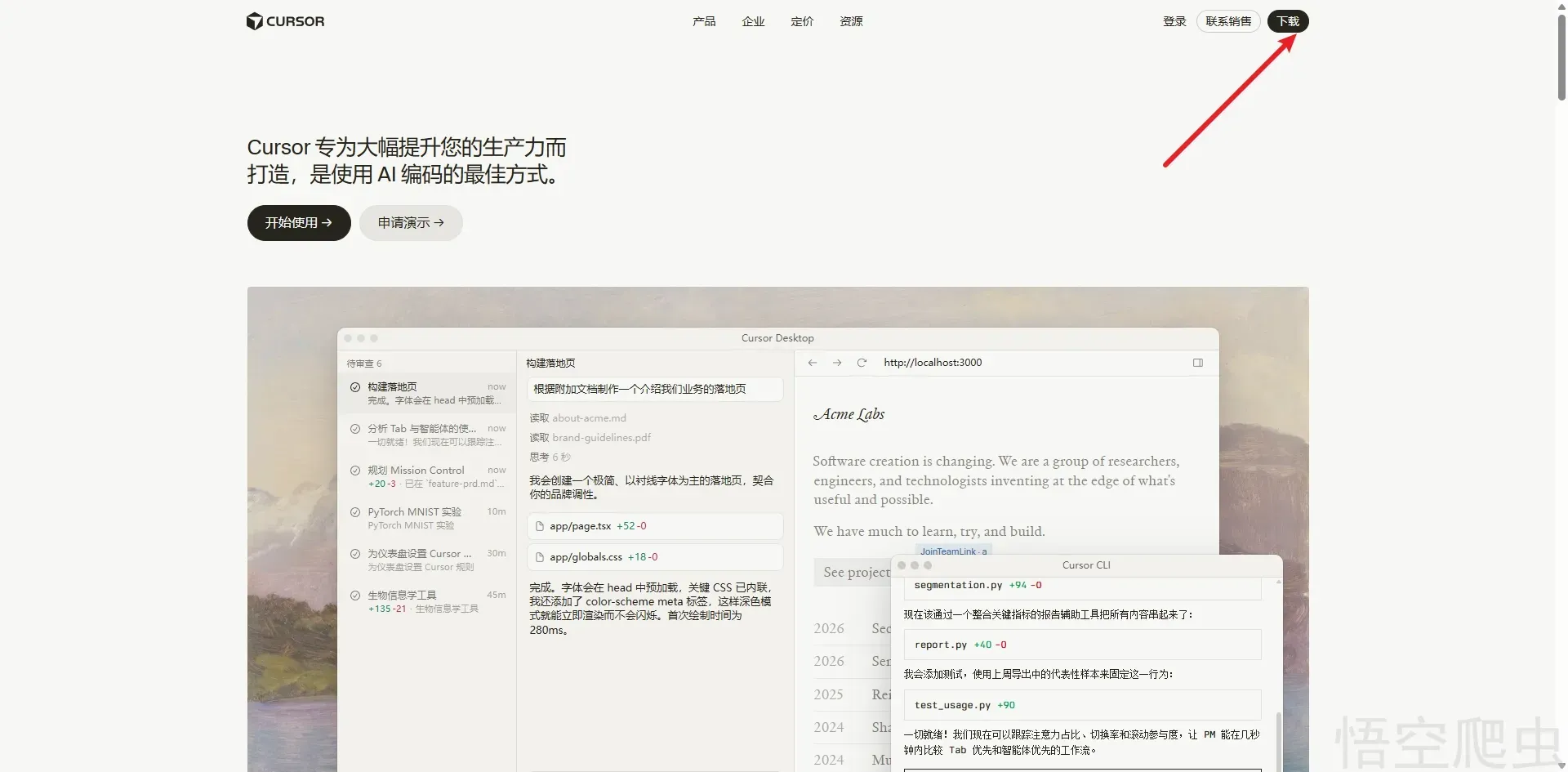1568x772 pixels.
Task: Click the 2025 year entry in the preview
Action: click(828, 694)
